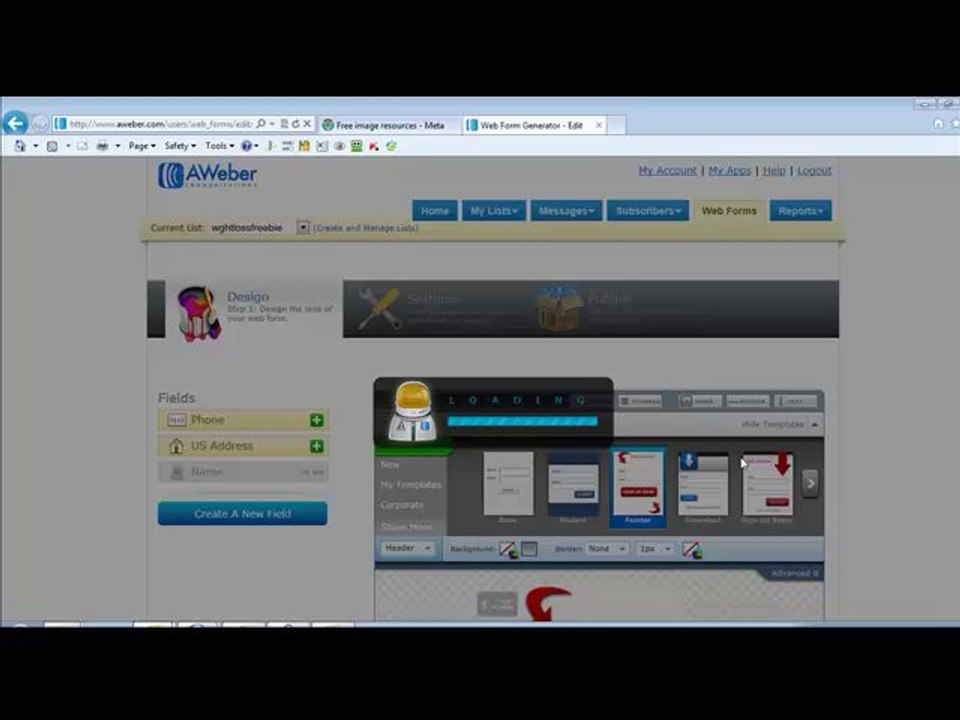Screen dimensions: 960x720
Task: Click the AWeber logo
Action: [x=208, y=174]
